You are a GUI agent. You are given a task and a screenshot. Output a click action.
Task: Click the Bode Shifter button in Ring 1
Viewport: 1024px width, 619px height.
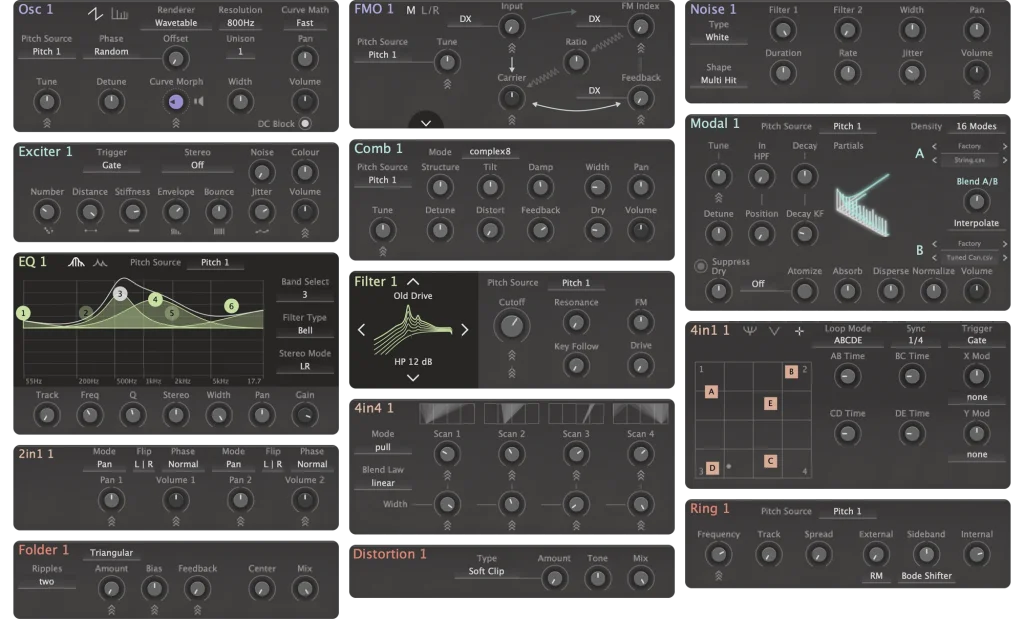tap(926, 576)
